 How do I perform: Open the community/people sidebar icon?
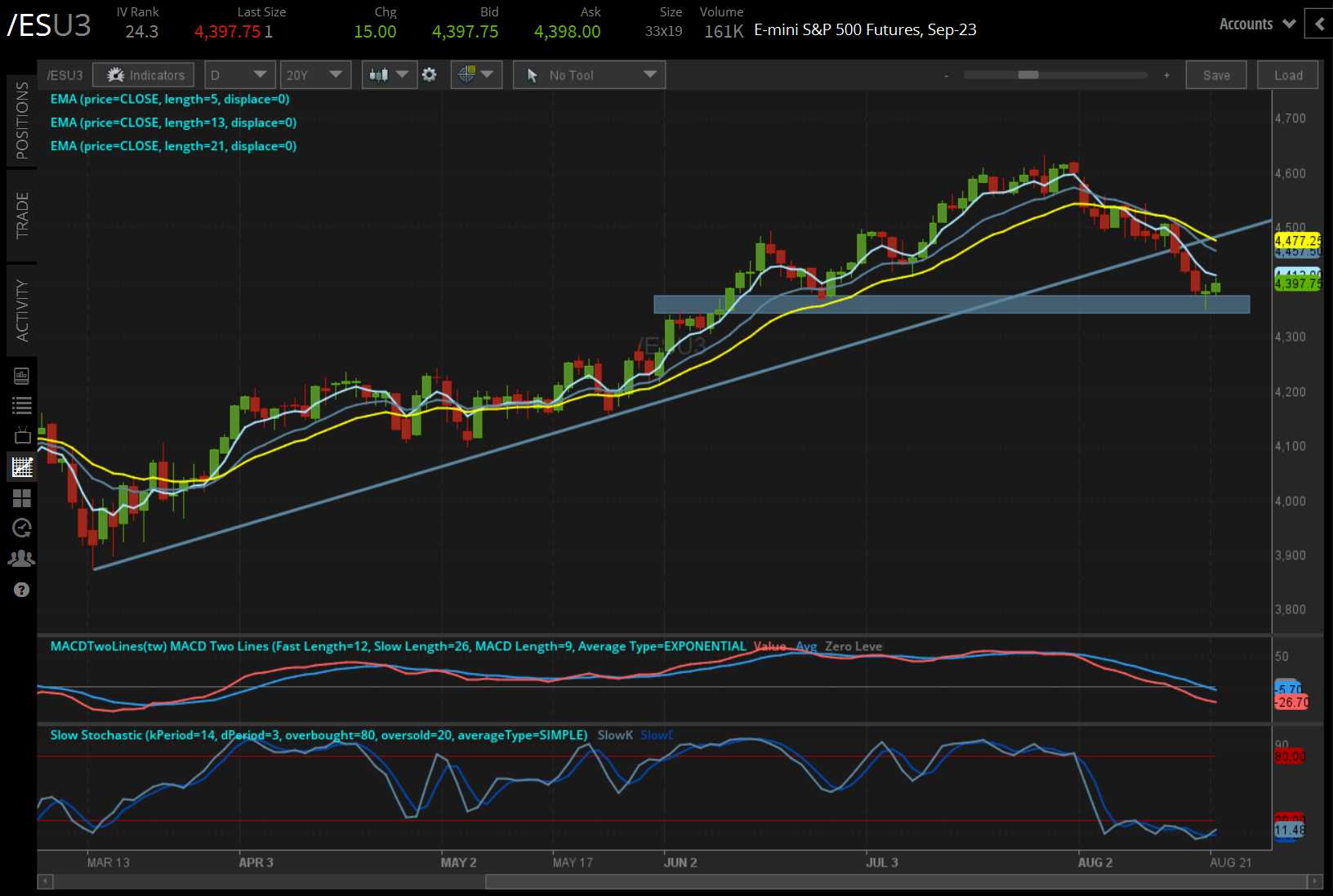pos(22,559)
